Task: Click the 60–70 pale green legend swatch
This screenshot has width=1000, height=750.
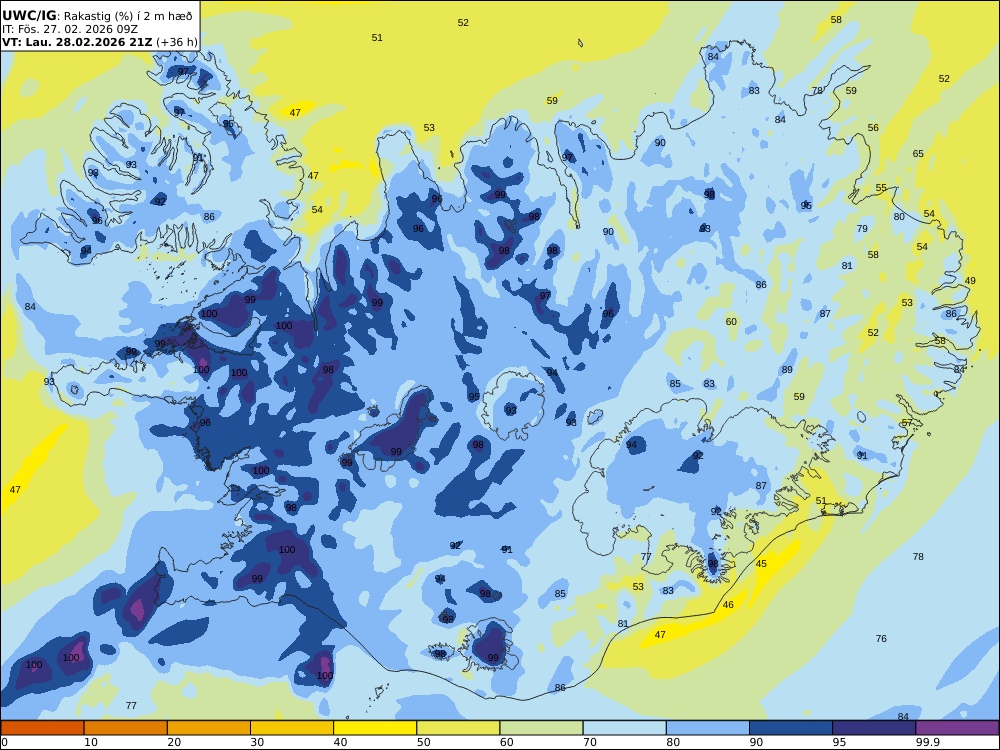Action: point(541,728)
